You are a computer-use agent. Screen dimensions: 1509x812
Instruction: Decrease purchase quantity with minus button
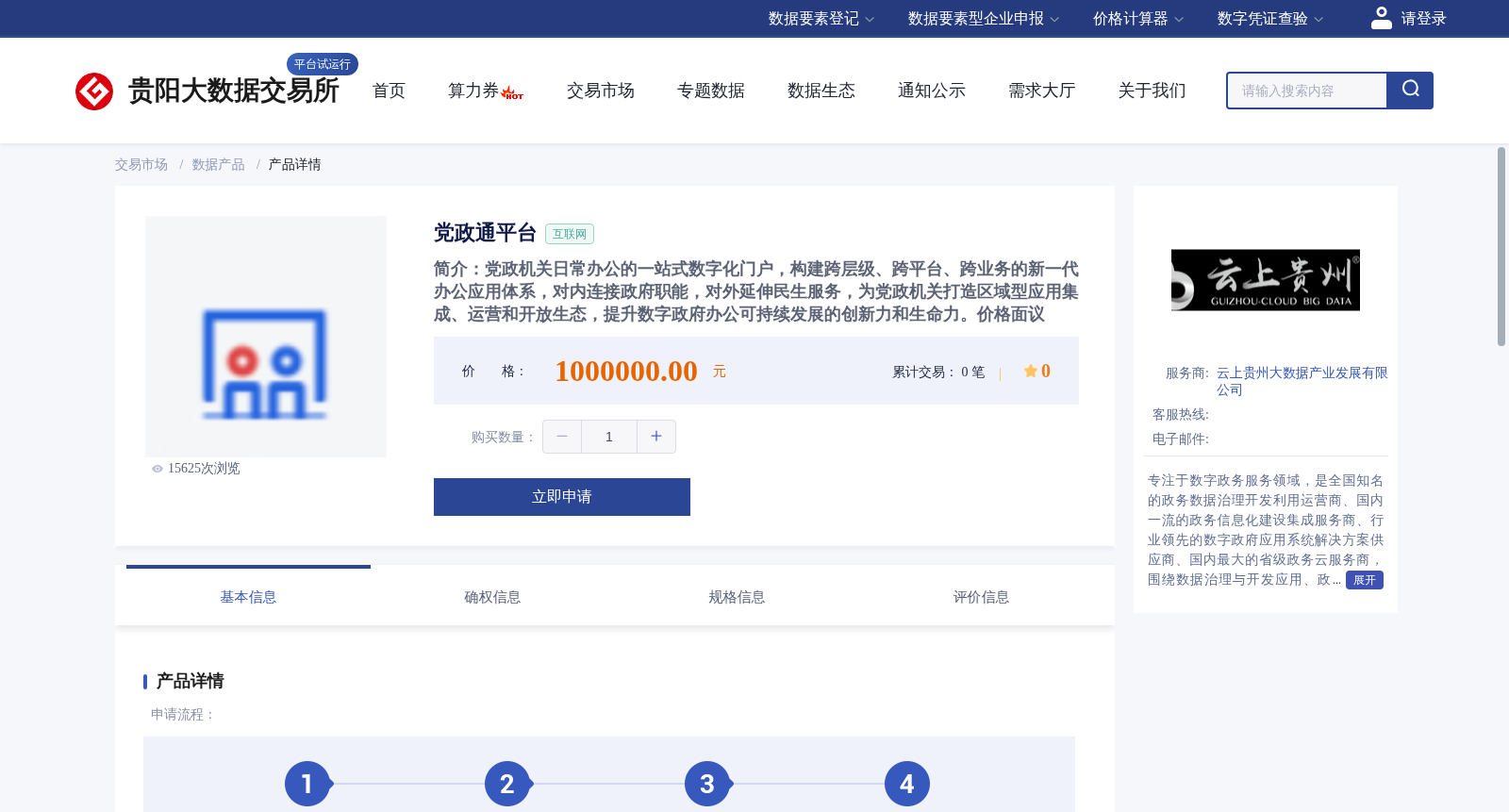click(562, 437)
